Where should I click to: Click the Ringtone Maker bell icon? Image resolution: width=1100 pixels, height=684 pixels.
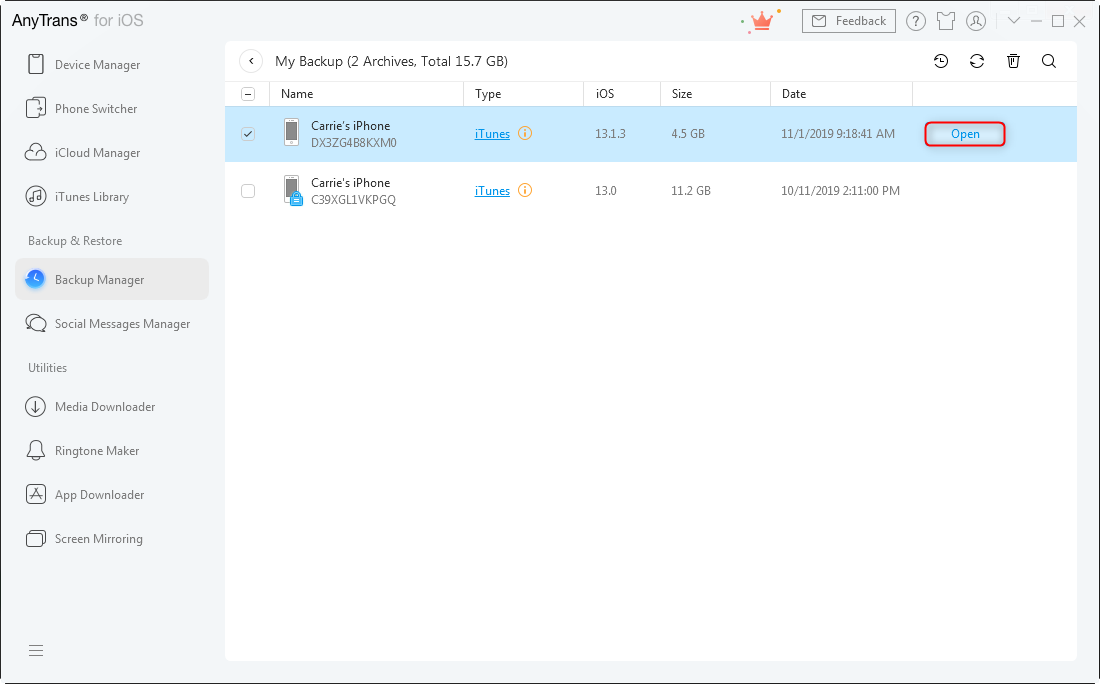(x=35, y=450)
